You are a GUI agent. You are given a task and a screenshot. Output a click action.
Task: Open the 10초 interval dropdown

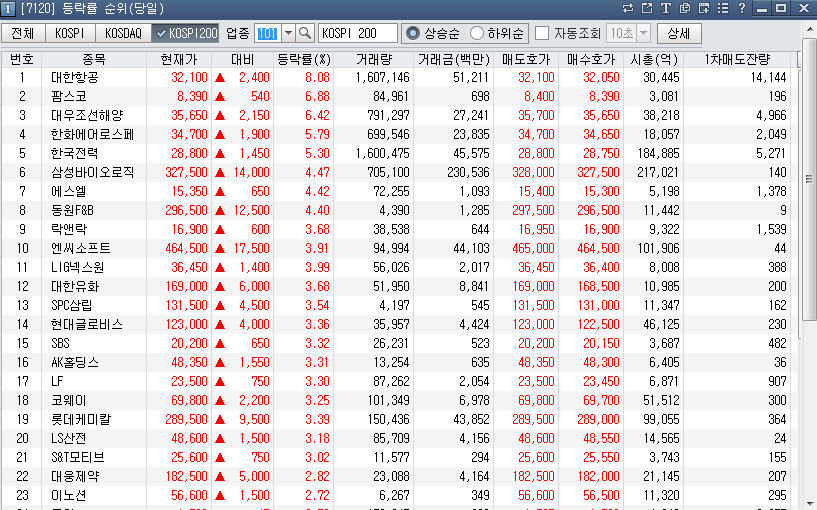[643, 33]
